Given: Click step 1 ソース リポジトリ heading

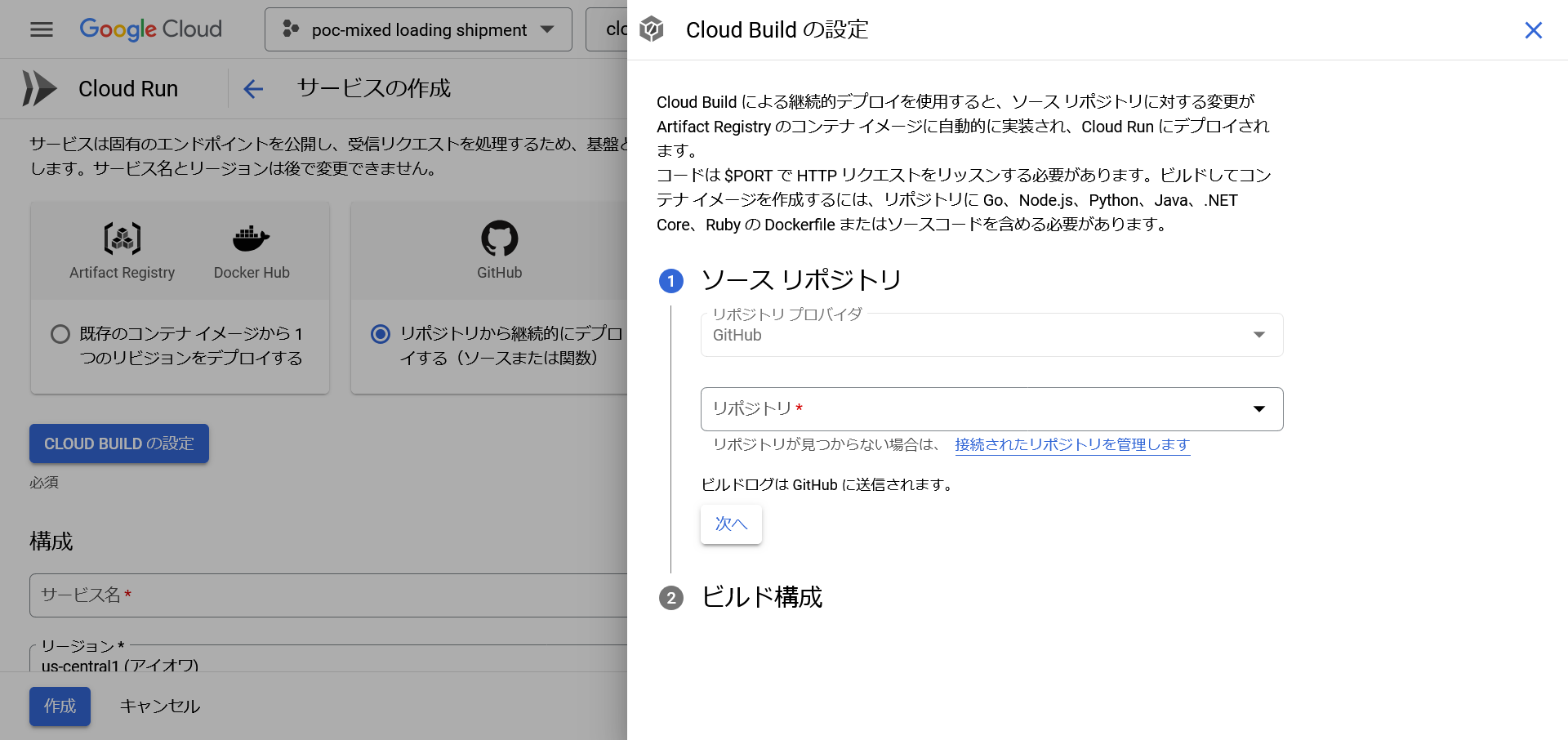Looking at the screenshot, I should [x=801, y=280].
